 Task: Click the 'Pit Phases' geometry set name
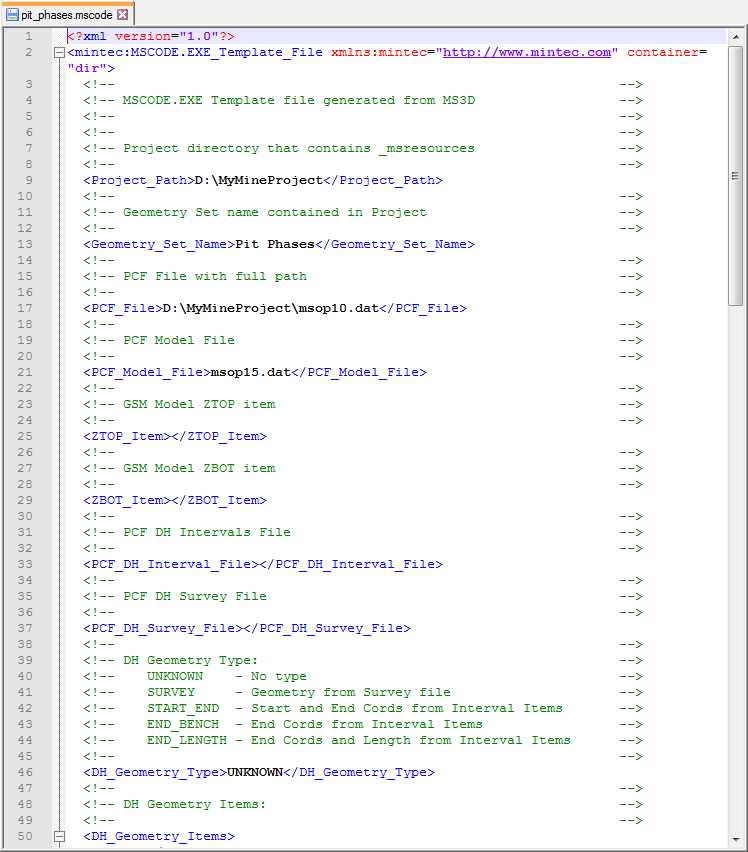(x=275, y=245)
